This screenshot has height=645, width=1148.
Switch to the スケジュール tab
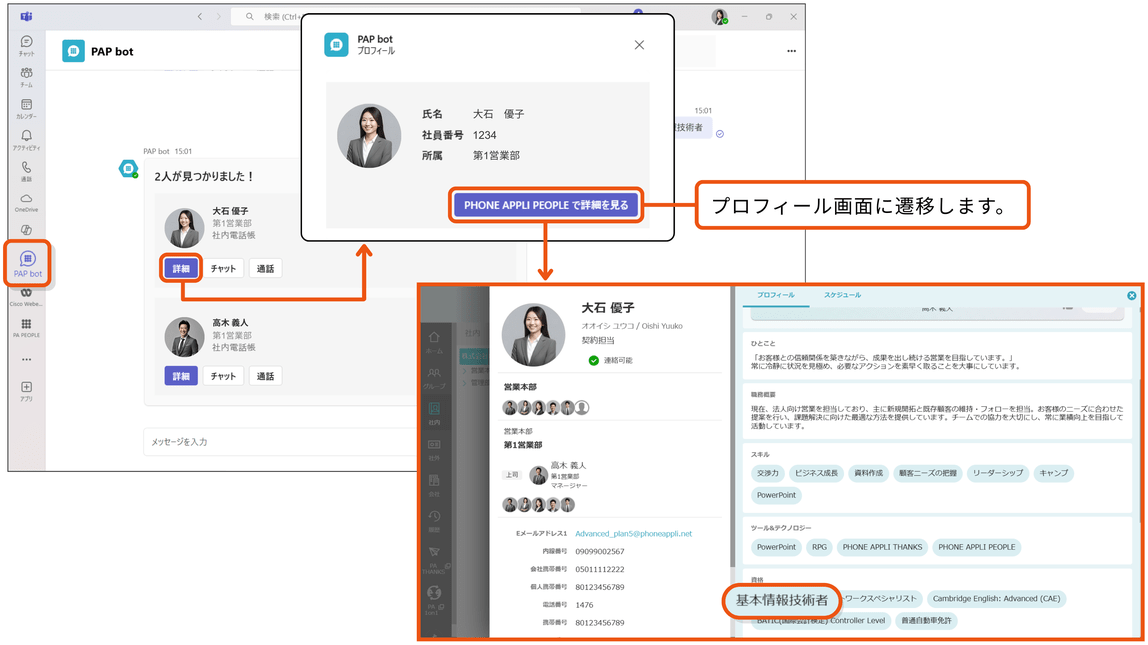[x=842, y=295]
